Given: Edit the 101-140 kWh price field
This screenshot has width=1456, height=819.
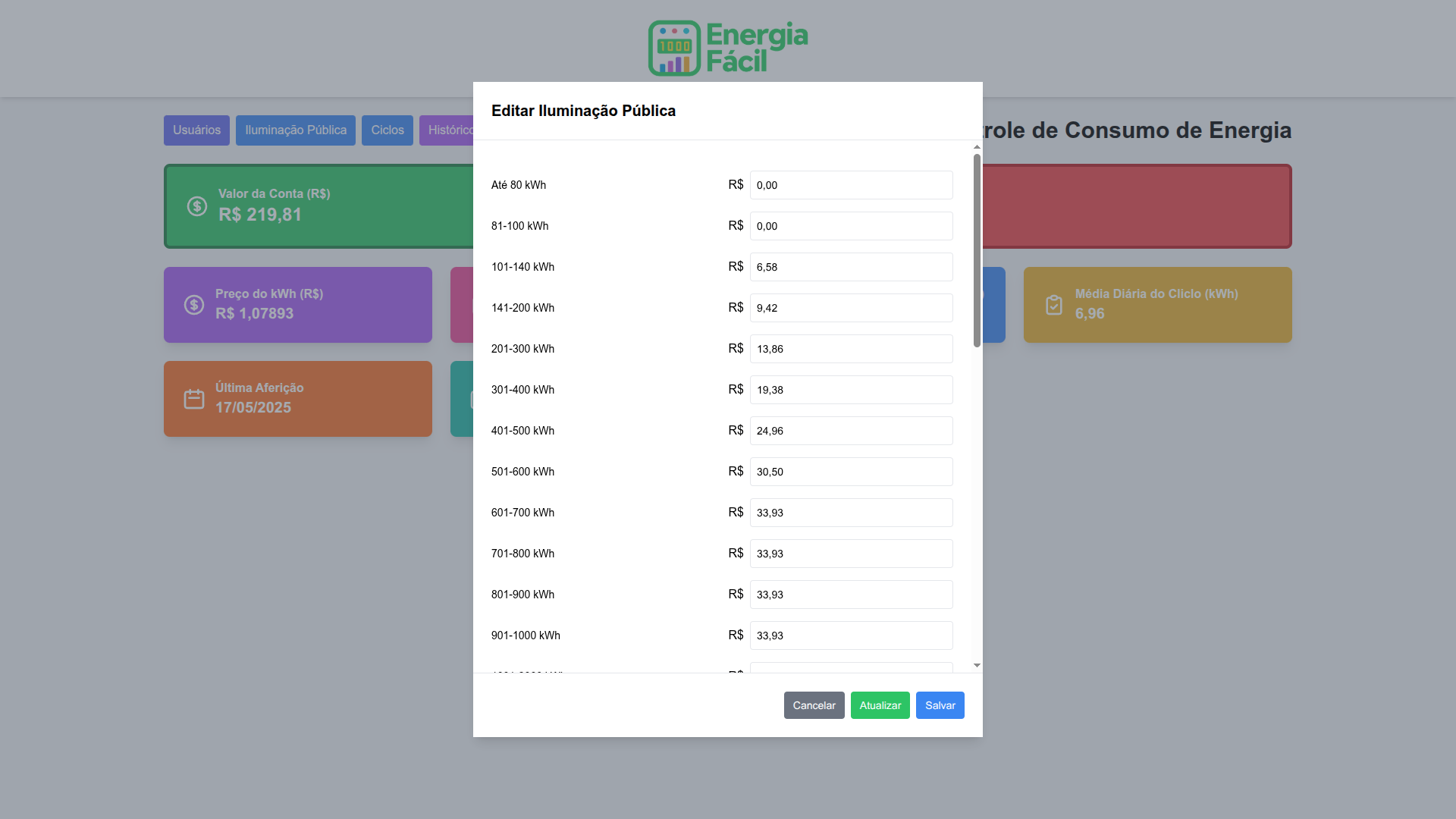Looking at the screenshot, I should click(851, 267).
